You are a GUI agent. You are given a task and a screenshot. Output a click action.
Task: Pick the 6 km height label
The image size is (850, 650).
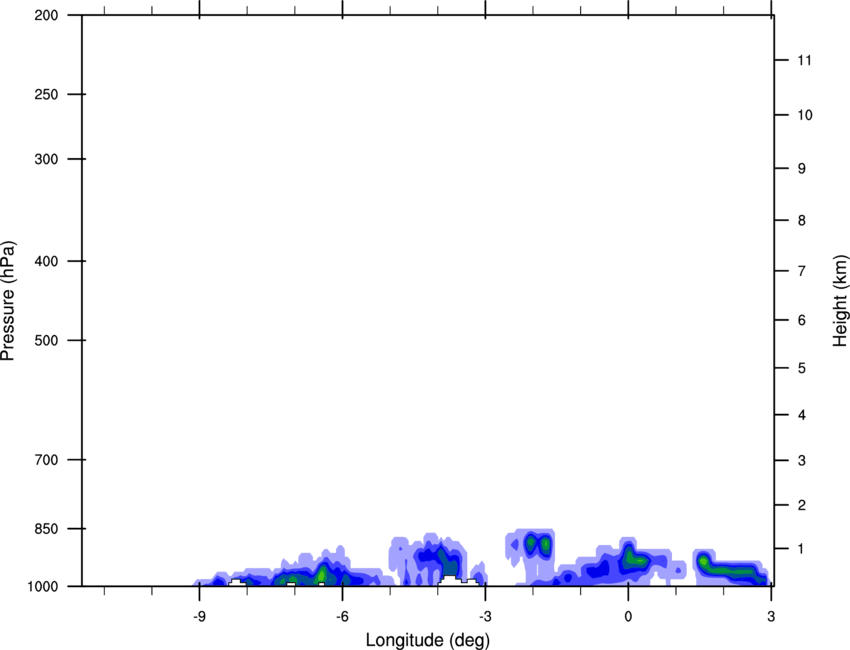click(x=802, y=320)
